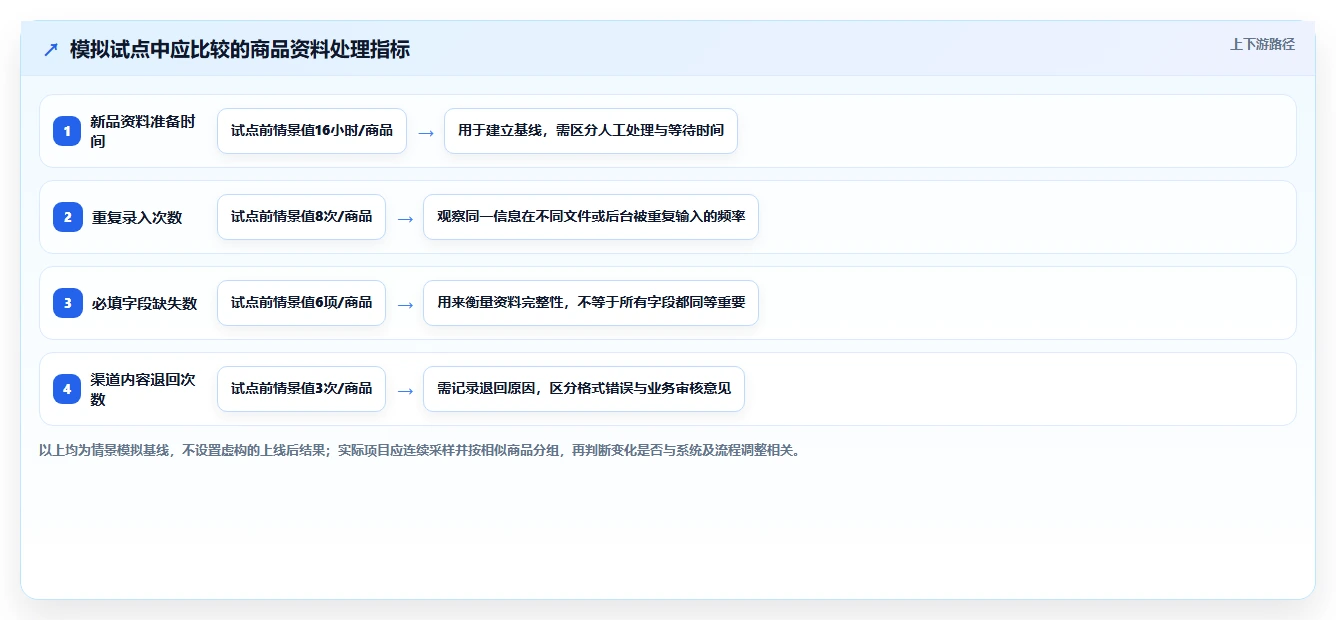Click the 试点前情景值16小时/商品 box
Image resolution: width=1336 pixels, height=620 pixels.
pos(312,131)
